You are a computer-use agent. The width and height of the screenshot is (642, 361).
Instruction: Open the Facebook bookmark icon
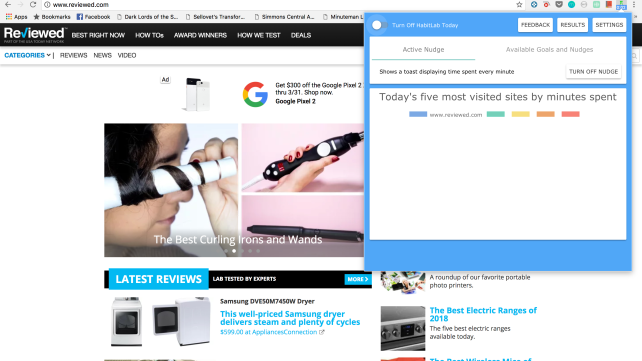80,17
